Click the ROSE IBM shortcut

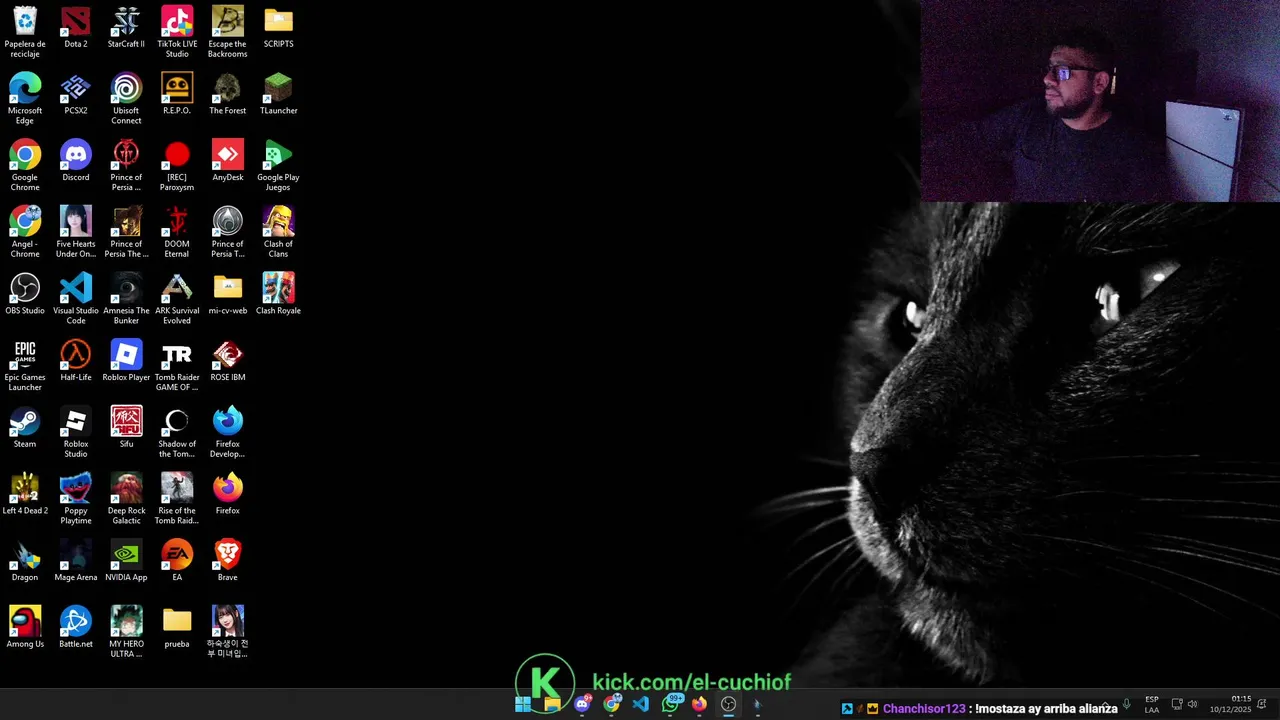227,361
